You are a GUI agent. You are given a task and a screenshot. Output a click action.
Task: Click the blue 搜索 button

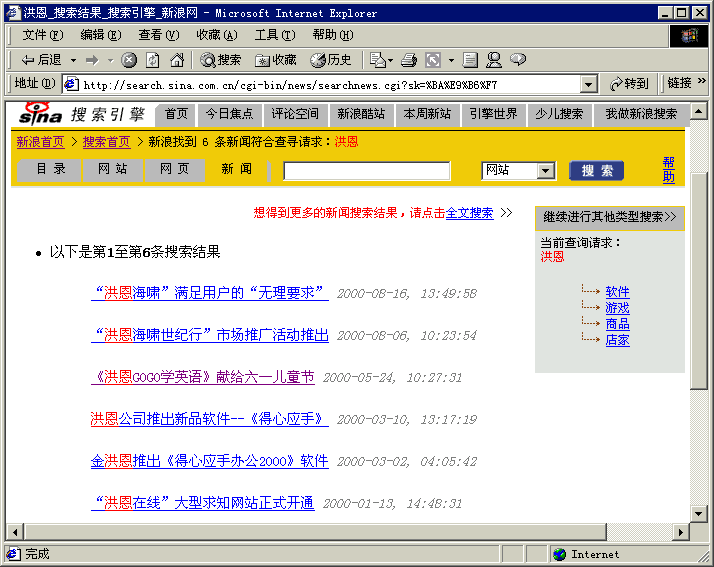coord(597,171)
